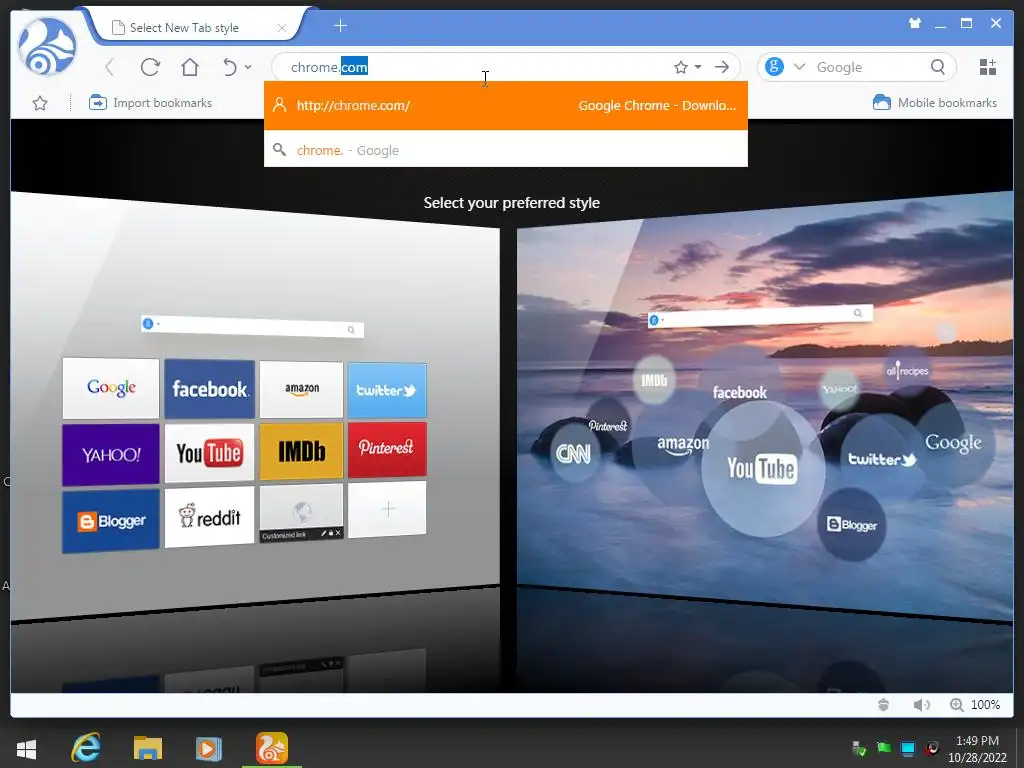Click the twitter bubble in scenic style
This screenshot has width=1024, height=768.
tap(882, 459)
